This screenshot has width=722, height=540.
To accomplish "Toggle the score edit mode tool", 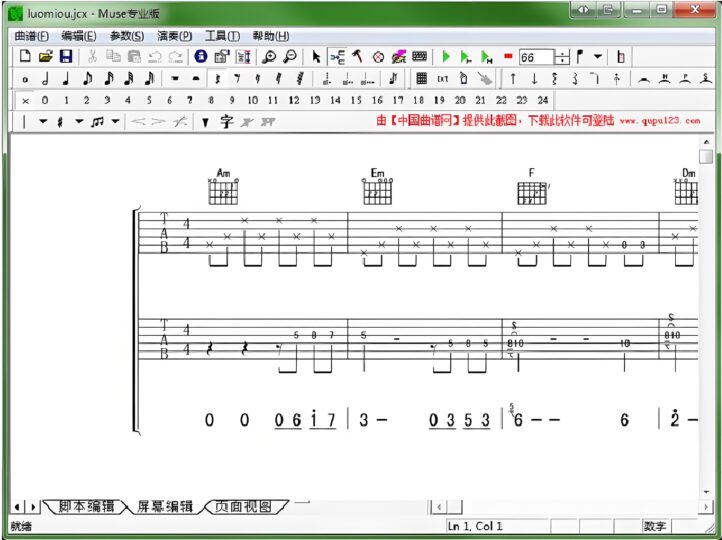I will [337, 57].
